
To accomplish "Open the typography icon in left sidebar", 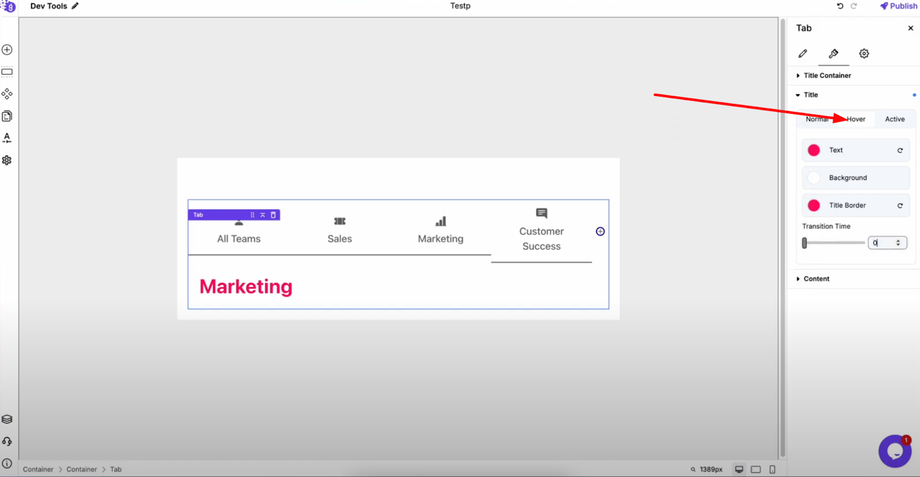I will pos(7,138).
